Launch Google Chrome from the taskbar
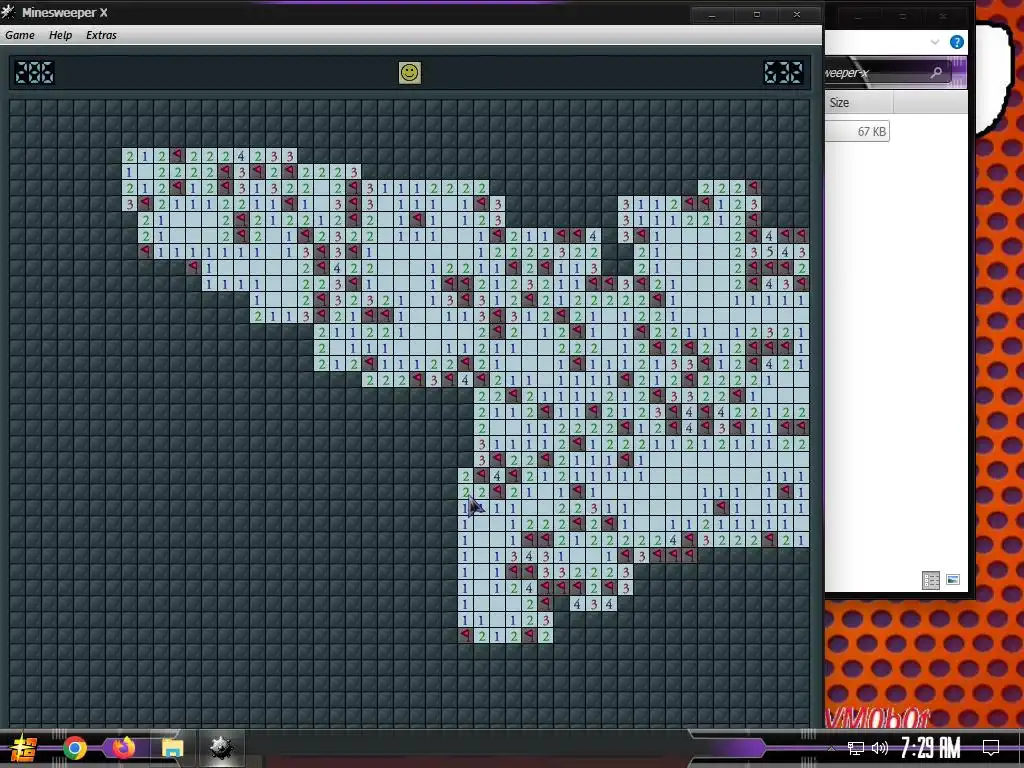 coord(74,748)
